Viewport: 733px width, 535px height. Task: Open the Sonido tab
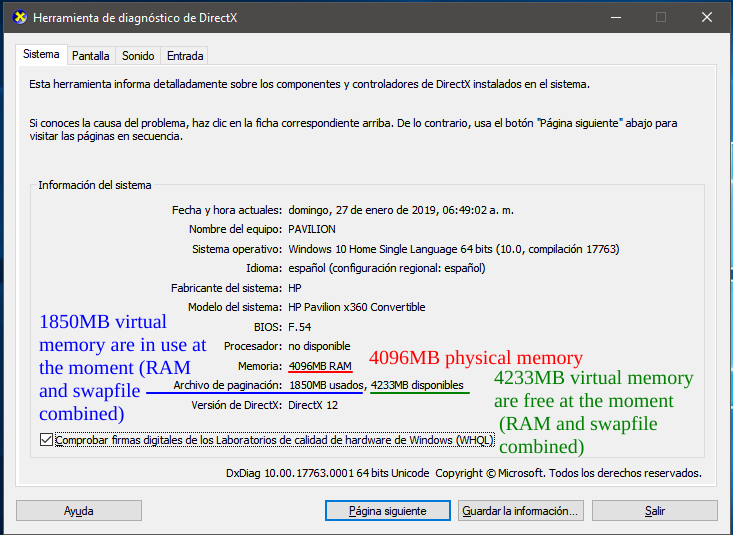[x=138, y=56]
